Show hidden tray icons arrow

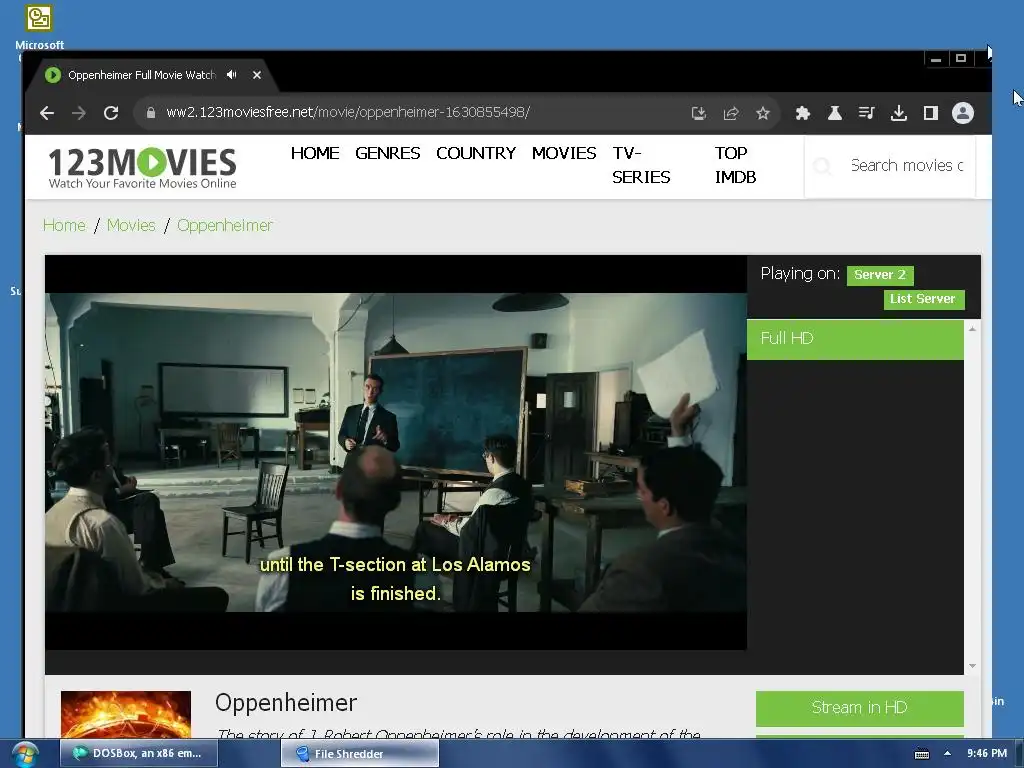point(947,754)
